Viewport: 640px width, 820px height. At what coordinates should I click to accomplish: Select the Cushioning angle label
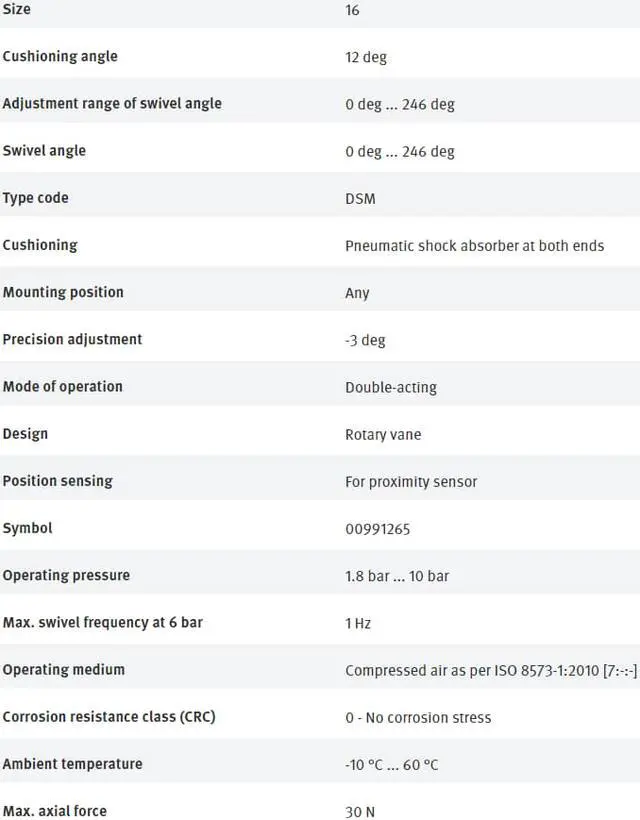pos(60,56)
